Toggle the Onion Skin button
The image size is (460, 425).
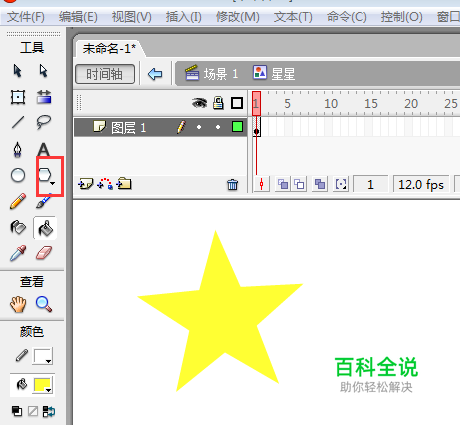283,184
